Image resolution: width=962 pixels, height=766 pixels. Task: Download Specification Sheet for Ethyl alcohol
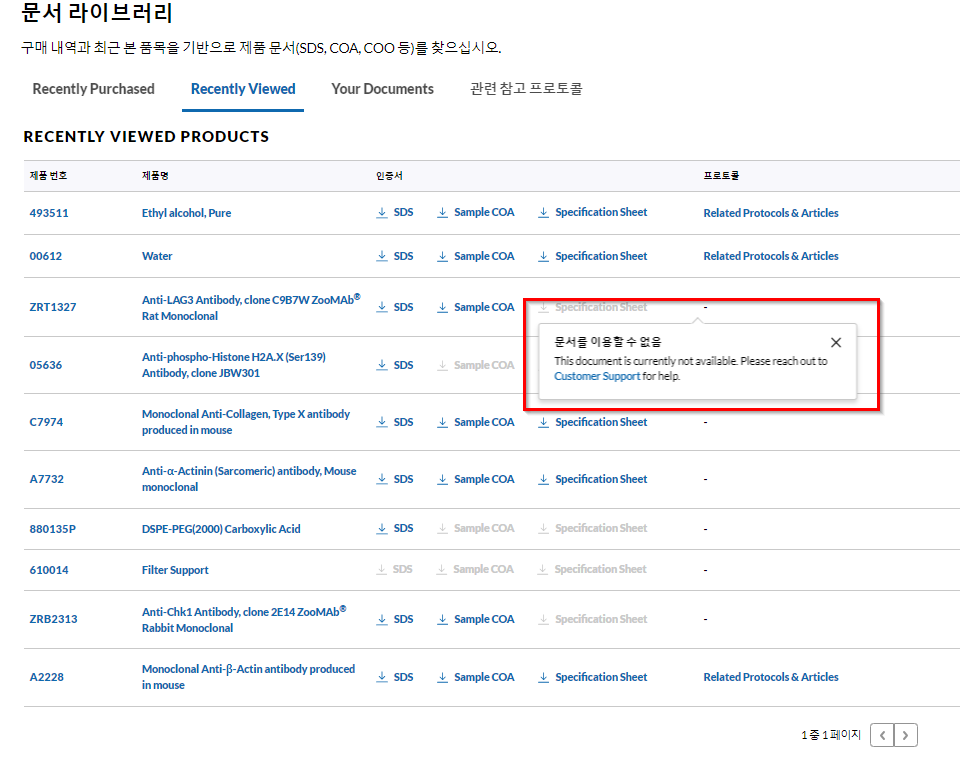pyautogui.click(x=592, y=213)
